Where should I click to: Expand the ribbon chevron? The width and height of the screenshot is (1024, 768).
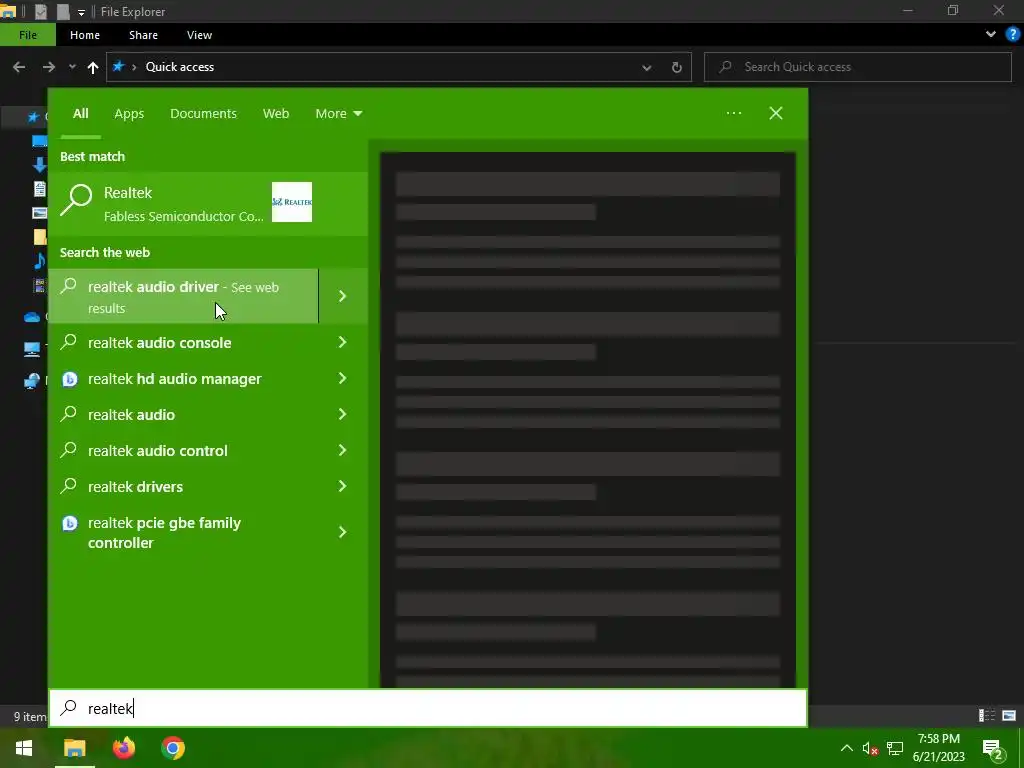coord(991,35)
